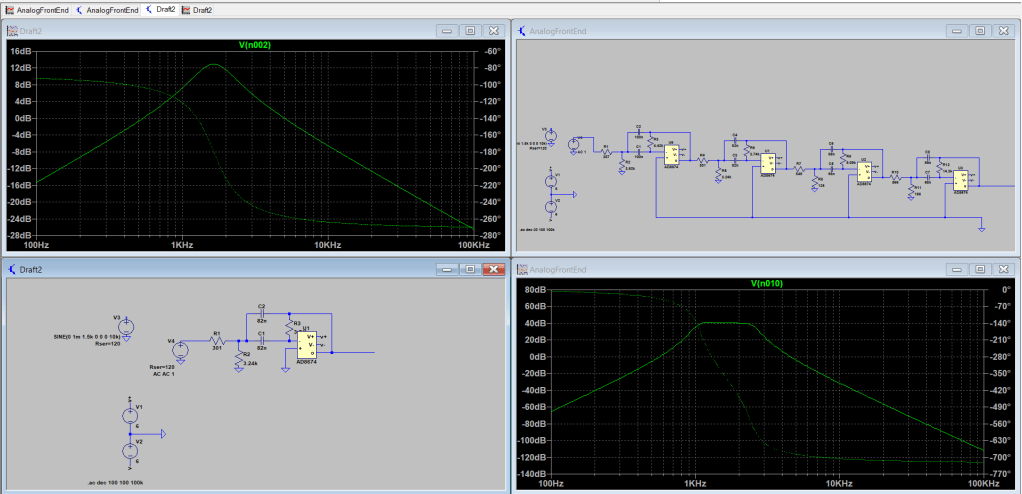
Task: Select the V1 supply voltage source
Action: 129,416
